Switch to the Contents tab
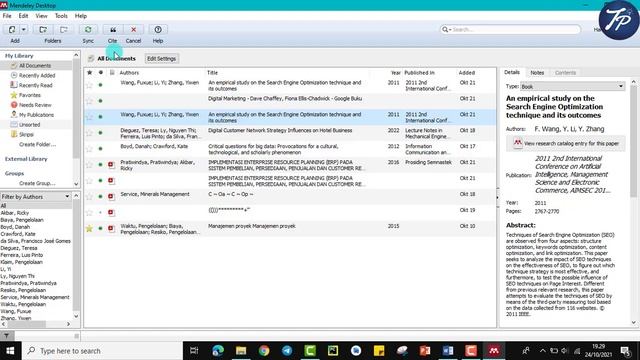Viewport: 640px width, 360px height. (x=565, y=73)
